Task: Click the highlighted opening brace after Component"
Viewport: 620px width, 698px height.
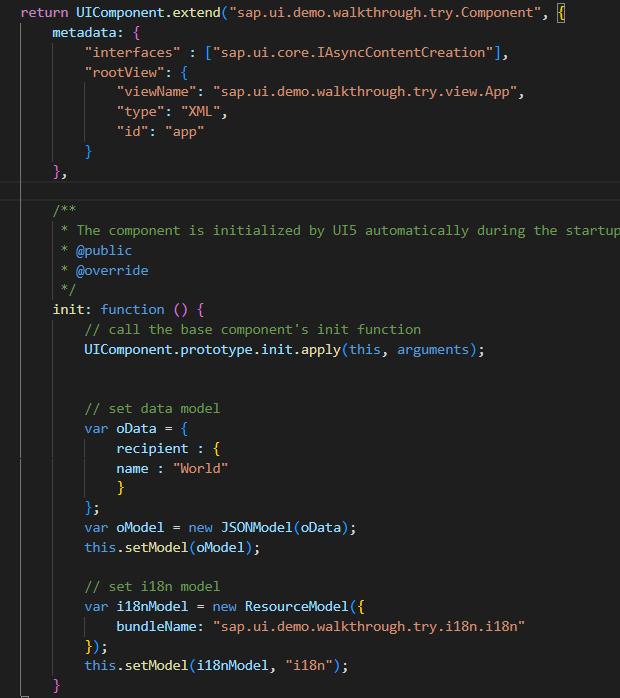Action: pos(561,13)
